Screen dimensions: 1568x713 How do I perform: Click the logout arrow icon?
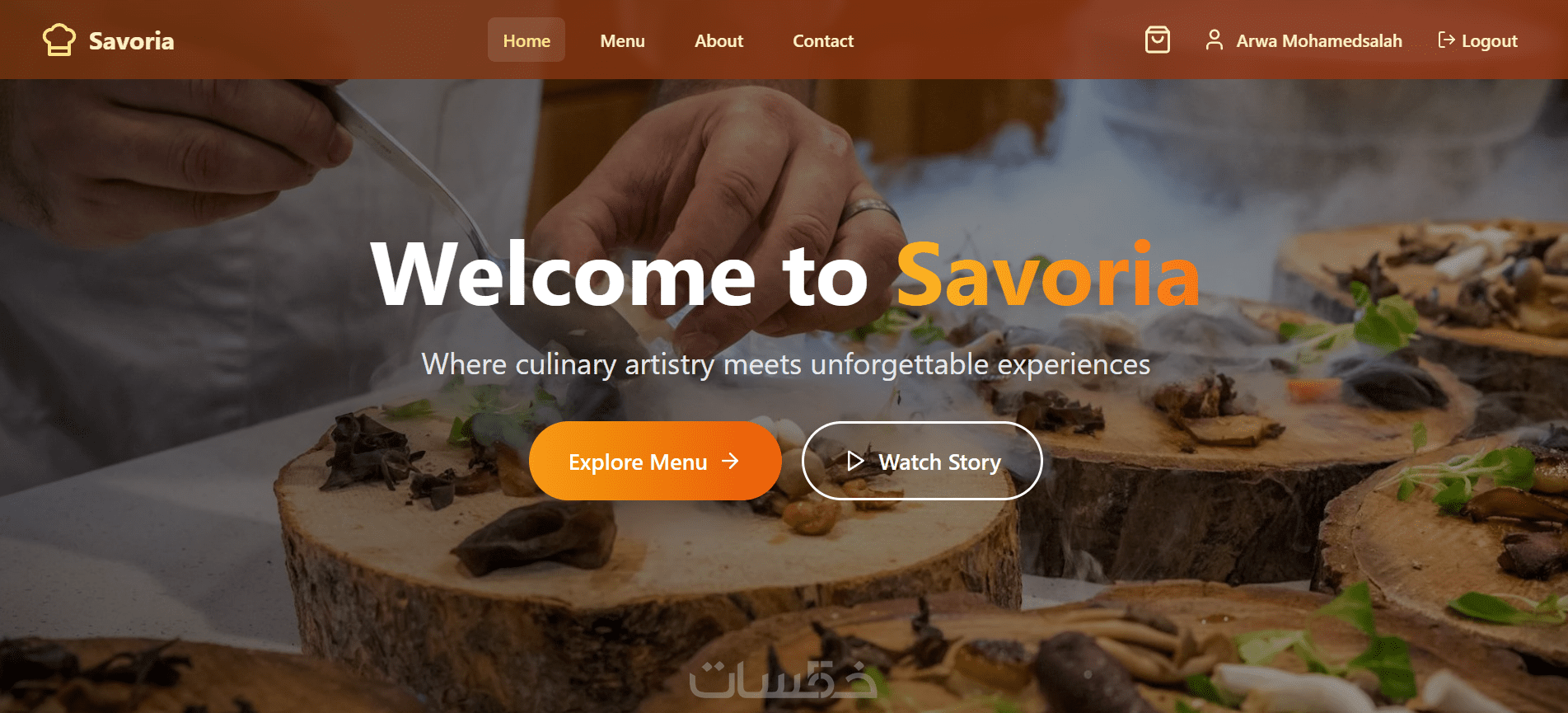coord(1446,40)
